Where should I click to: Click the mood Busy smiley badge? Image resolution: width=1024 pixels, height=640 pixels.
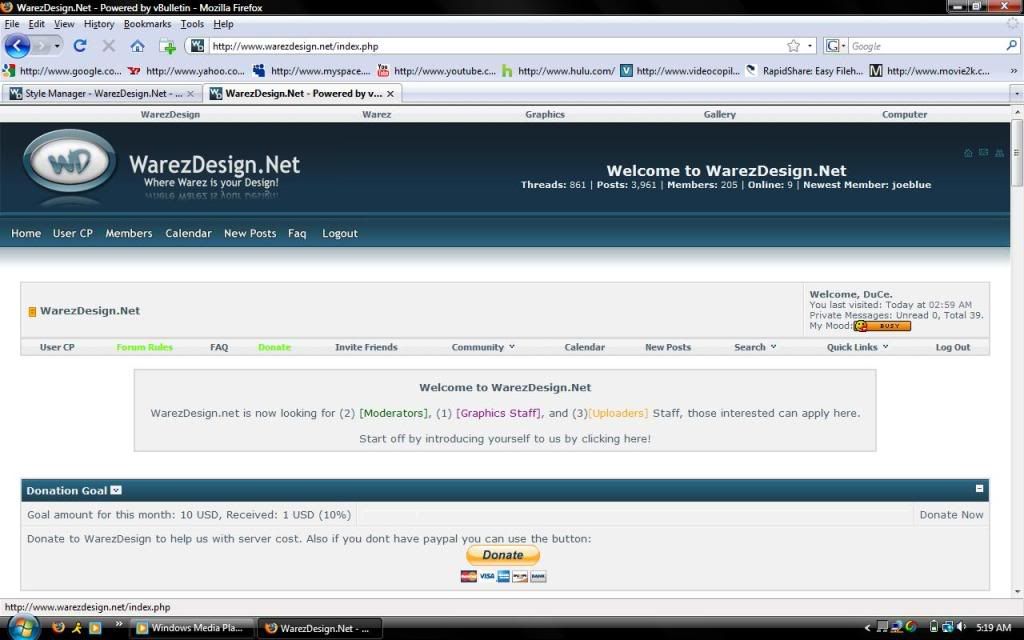click(x=882, y=325)
